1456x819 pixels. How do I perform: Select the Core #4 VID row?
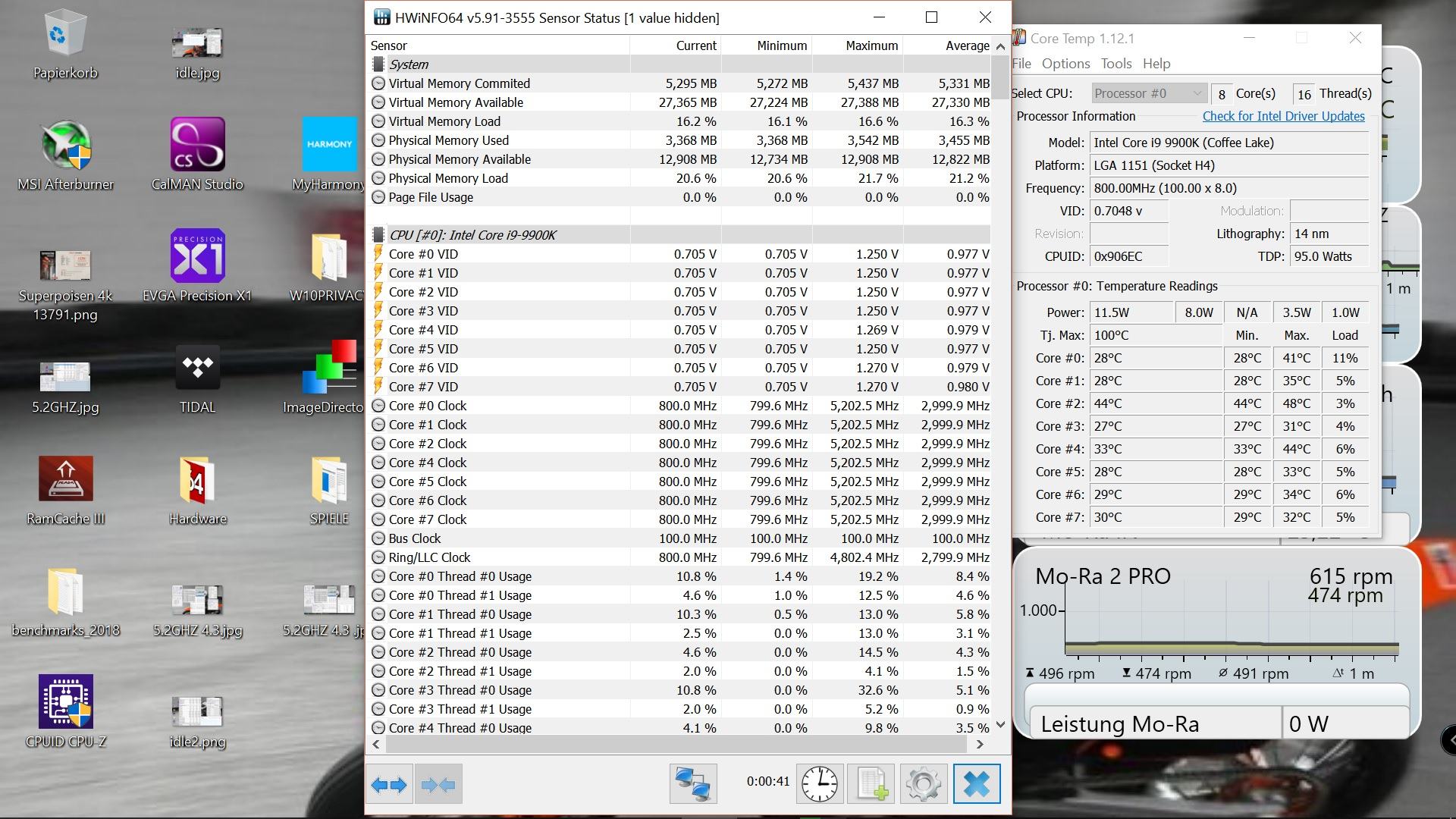(x=680, y=330)
